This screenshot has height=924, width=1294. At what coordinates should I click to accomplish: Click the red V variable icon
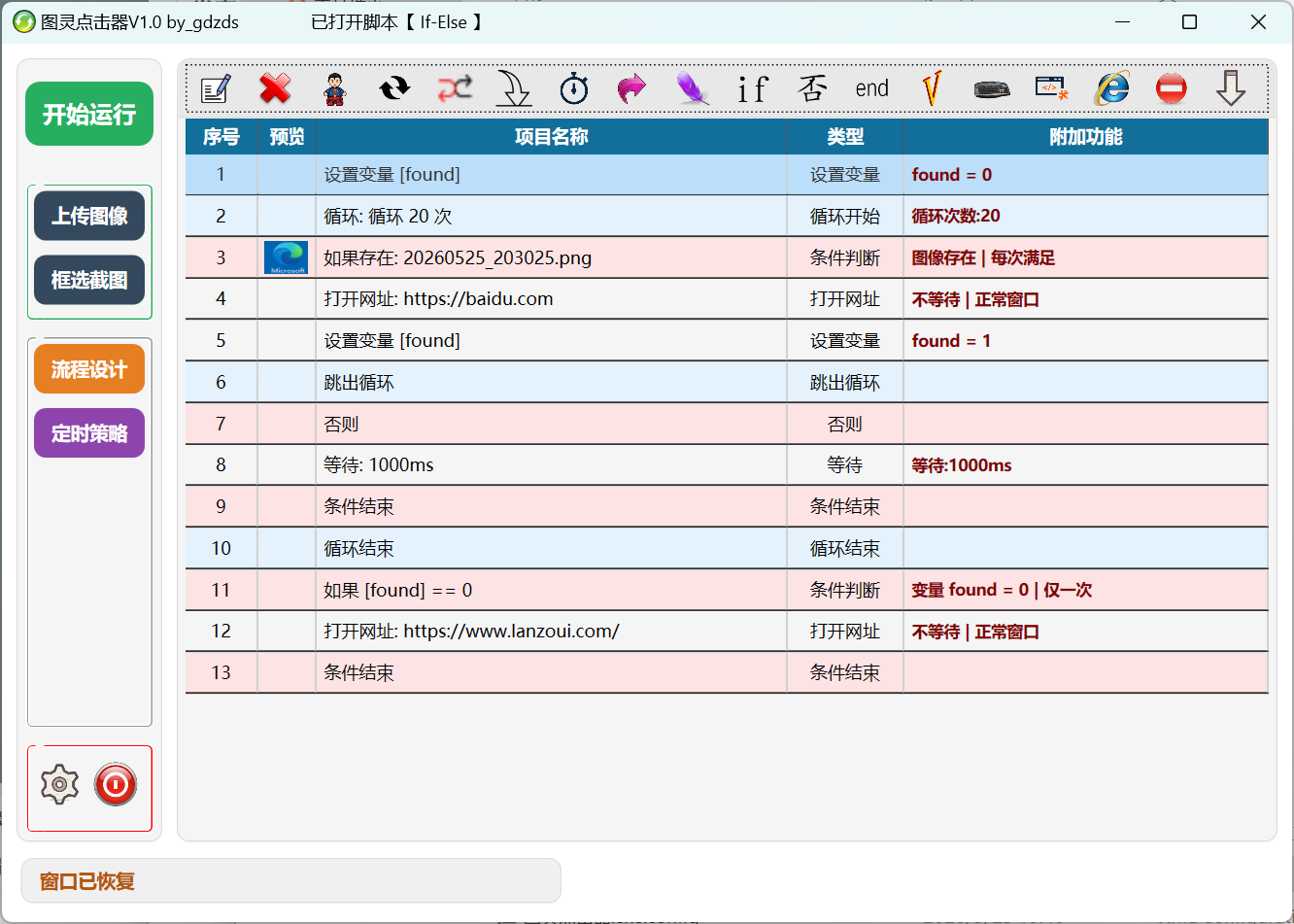[932, 89]
